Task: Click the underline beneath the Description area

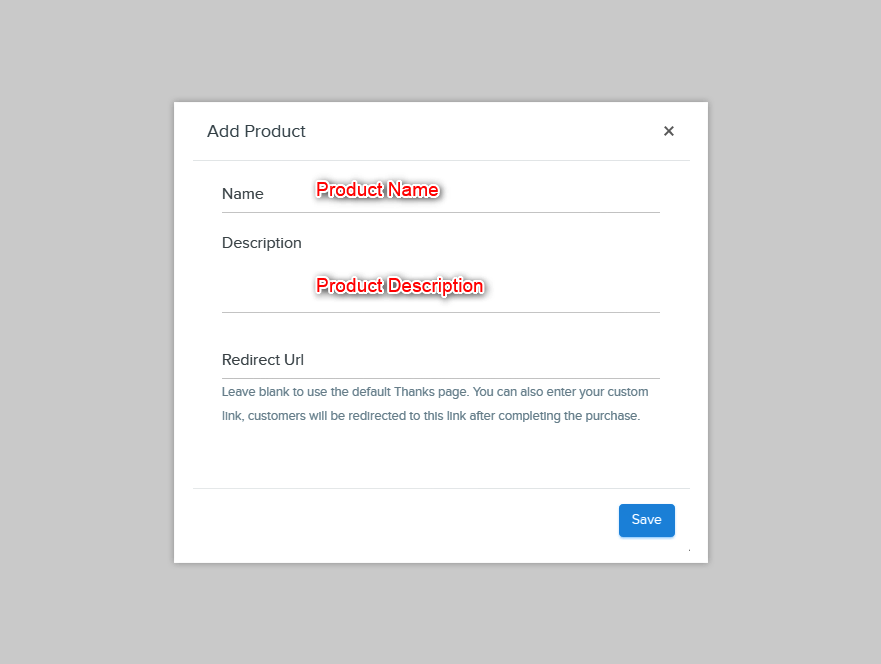Action: [x=441, y=312]
